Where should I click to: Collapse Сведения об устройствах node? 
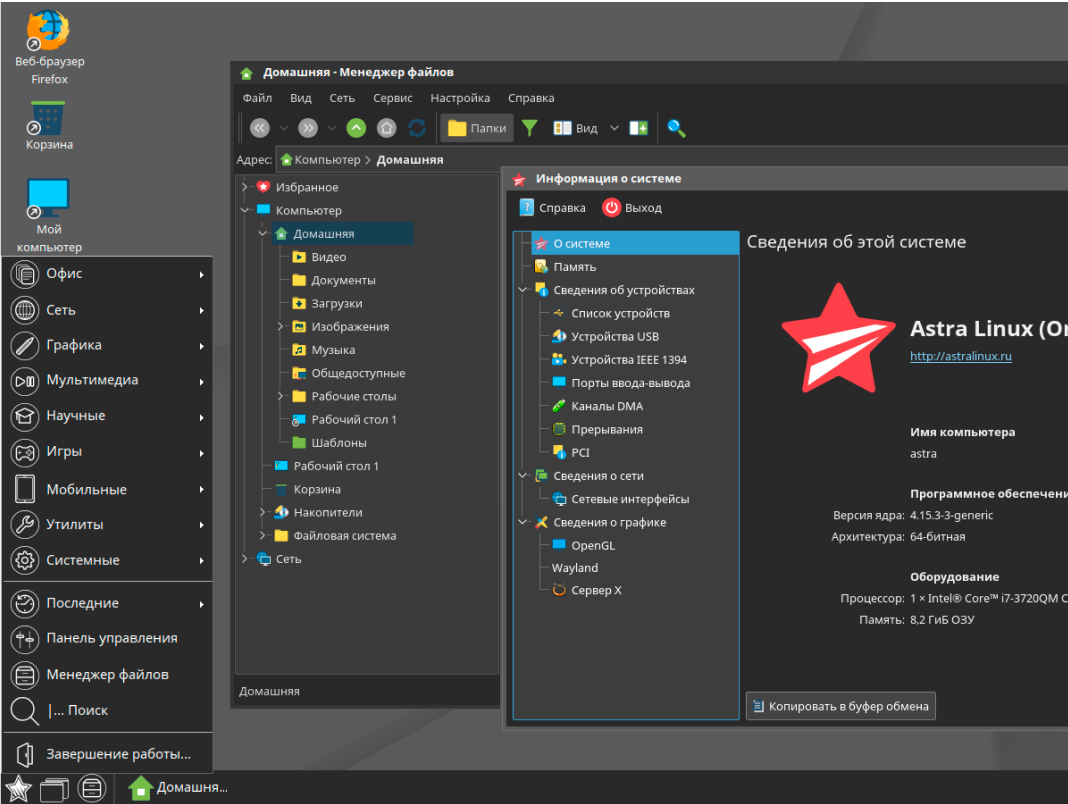click(523, 290)
